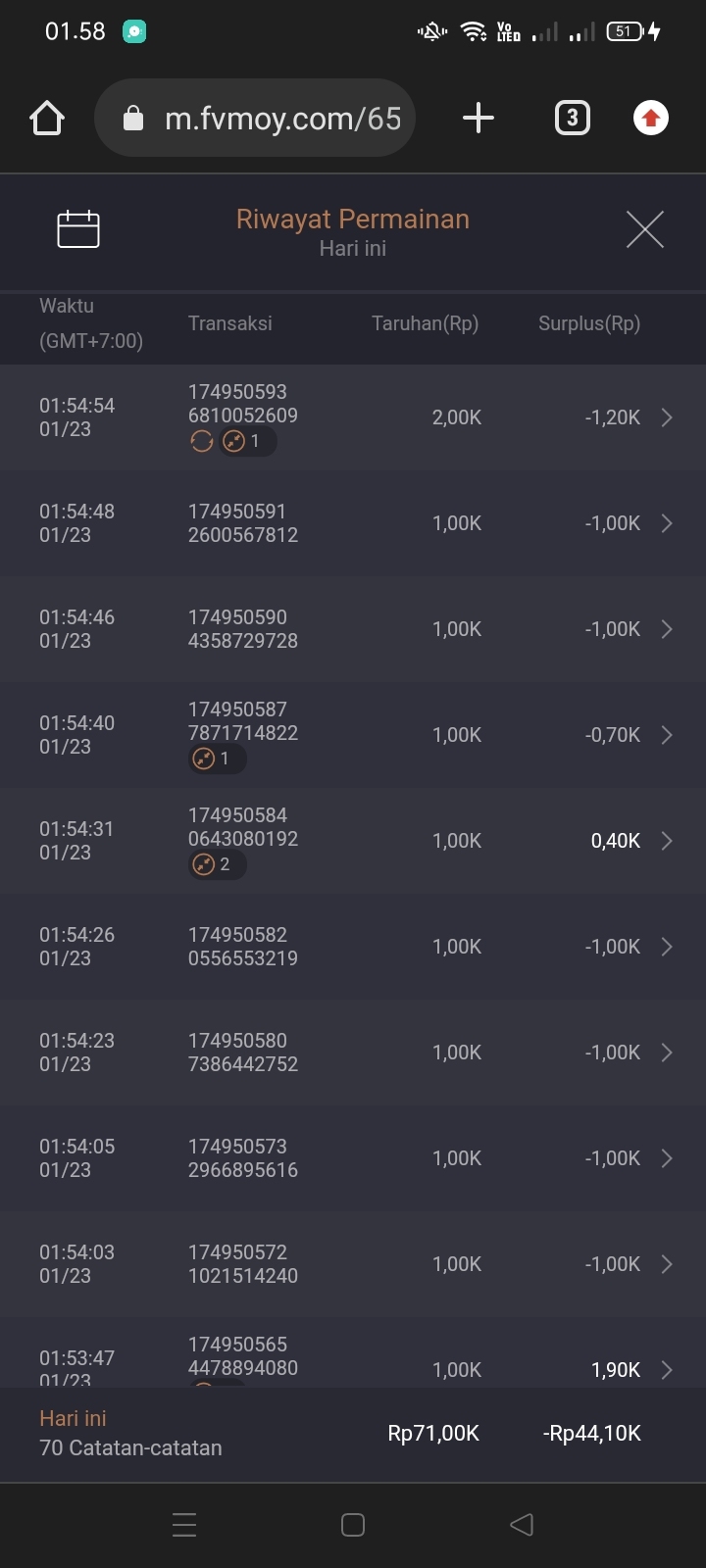Open the calendar date picker icon
Image resolution: width=706 pixels, height=1568 pixels.
click(78, 229)
